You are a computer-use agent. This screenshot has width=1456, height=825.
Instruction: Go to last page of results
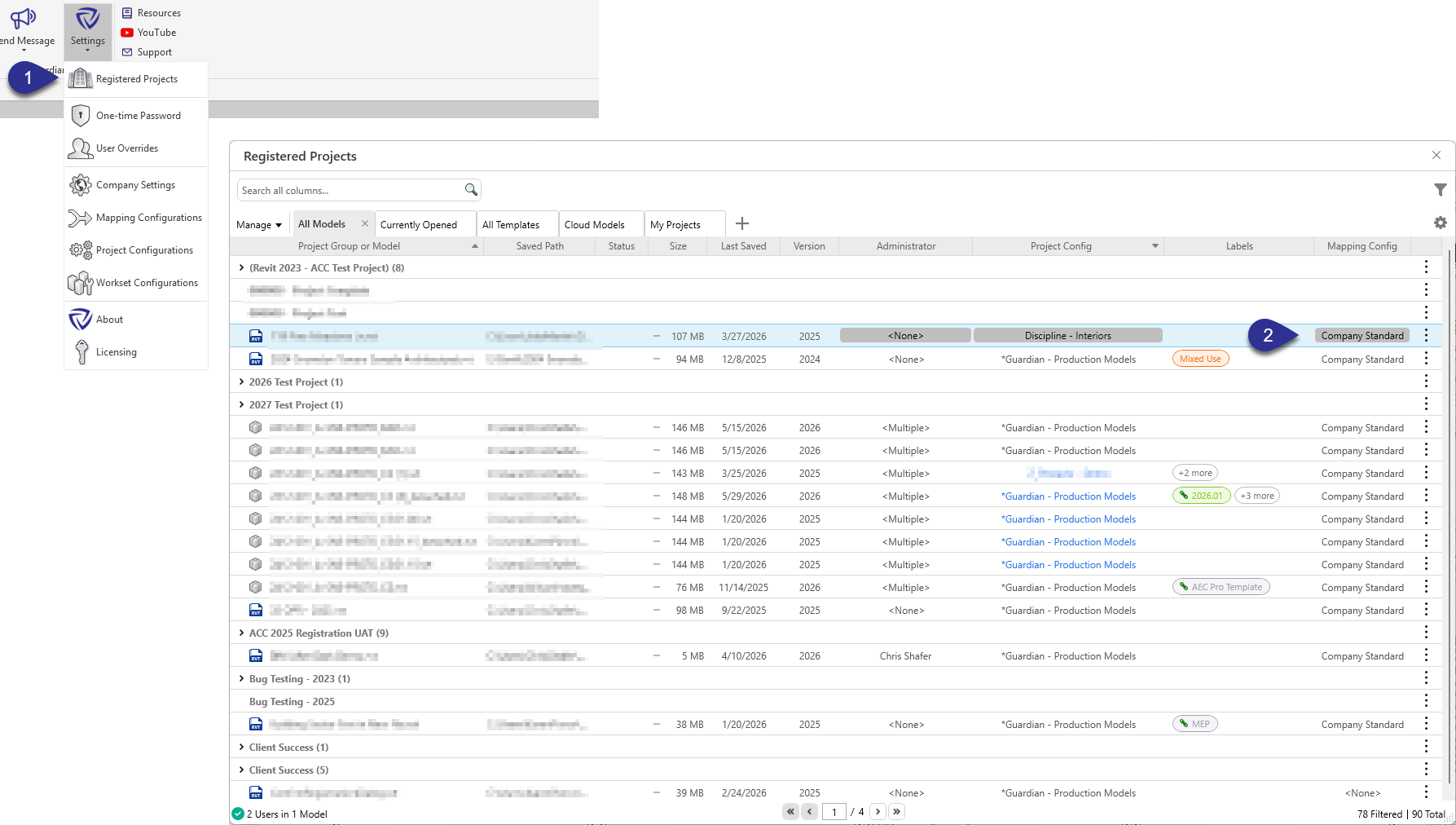896,812
